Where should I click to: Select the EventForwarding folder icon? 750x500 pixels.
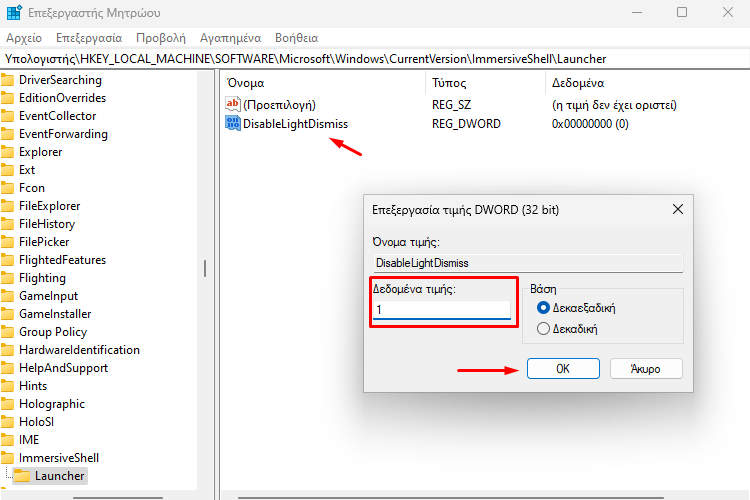[7, 134]
